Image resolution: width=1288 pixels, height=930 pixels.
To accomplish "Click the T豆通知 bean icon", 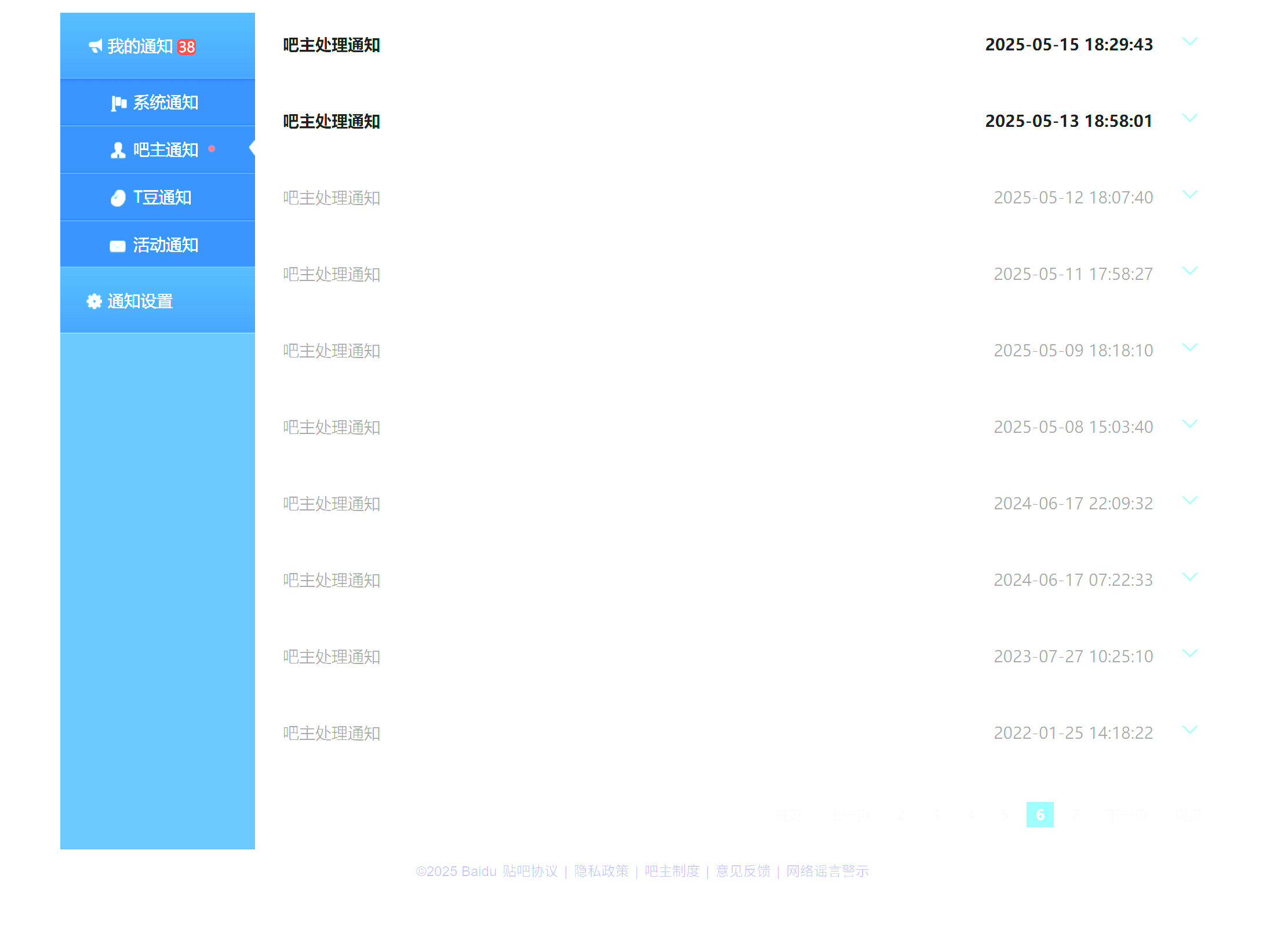I will [x=118, y=198].
